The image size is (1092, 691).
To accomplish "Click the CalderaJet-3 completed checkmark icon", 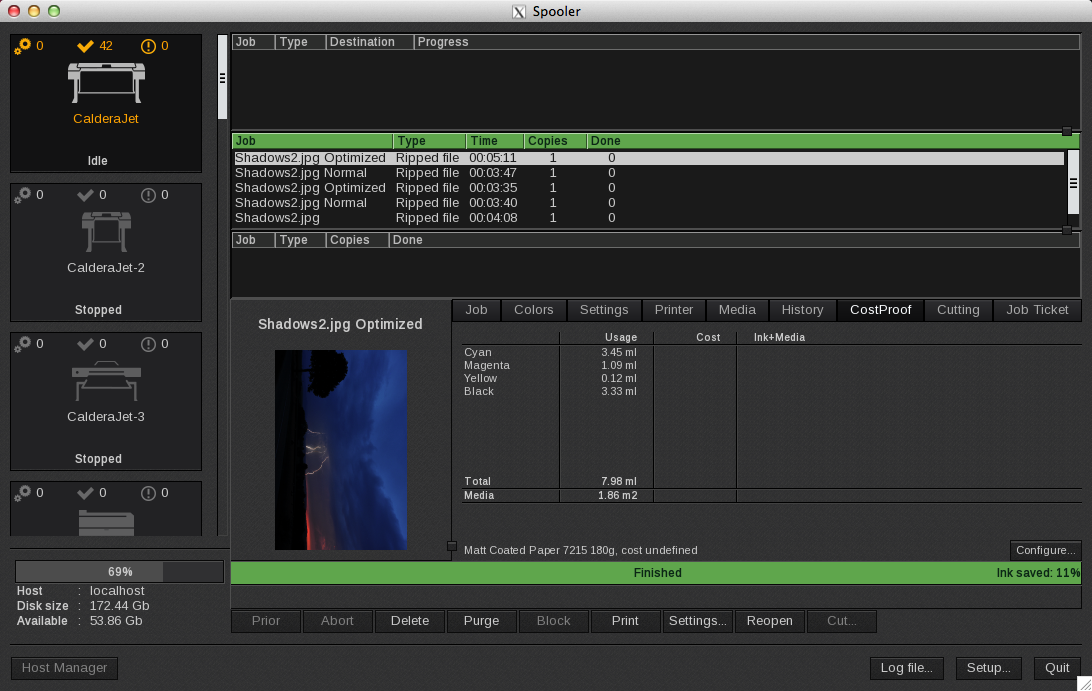I will (86, 344).
